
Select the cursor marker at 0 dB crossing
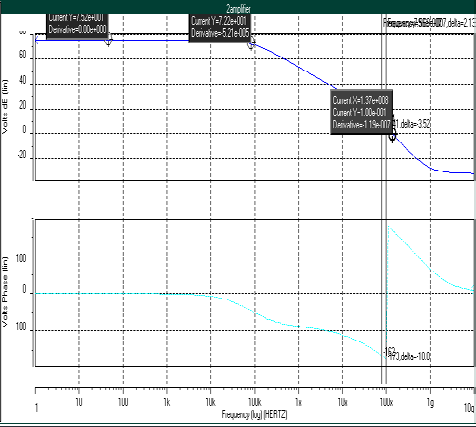(392, 136)
